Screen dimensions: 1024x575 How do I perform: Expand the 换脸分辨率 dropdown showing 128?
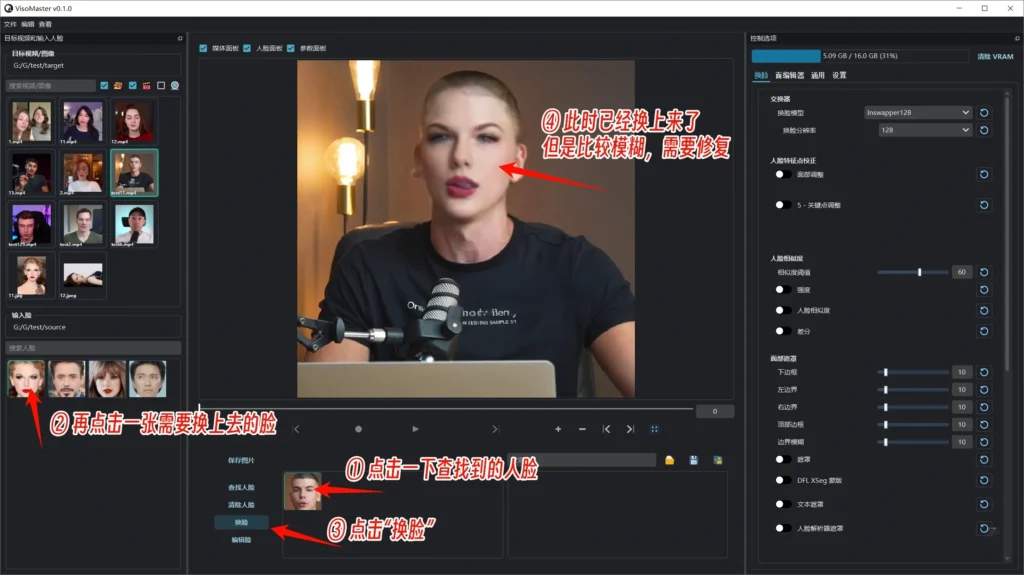click(924, 130)
